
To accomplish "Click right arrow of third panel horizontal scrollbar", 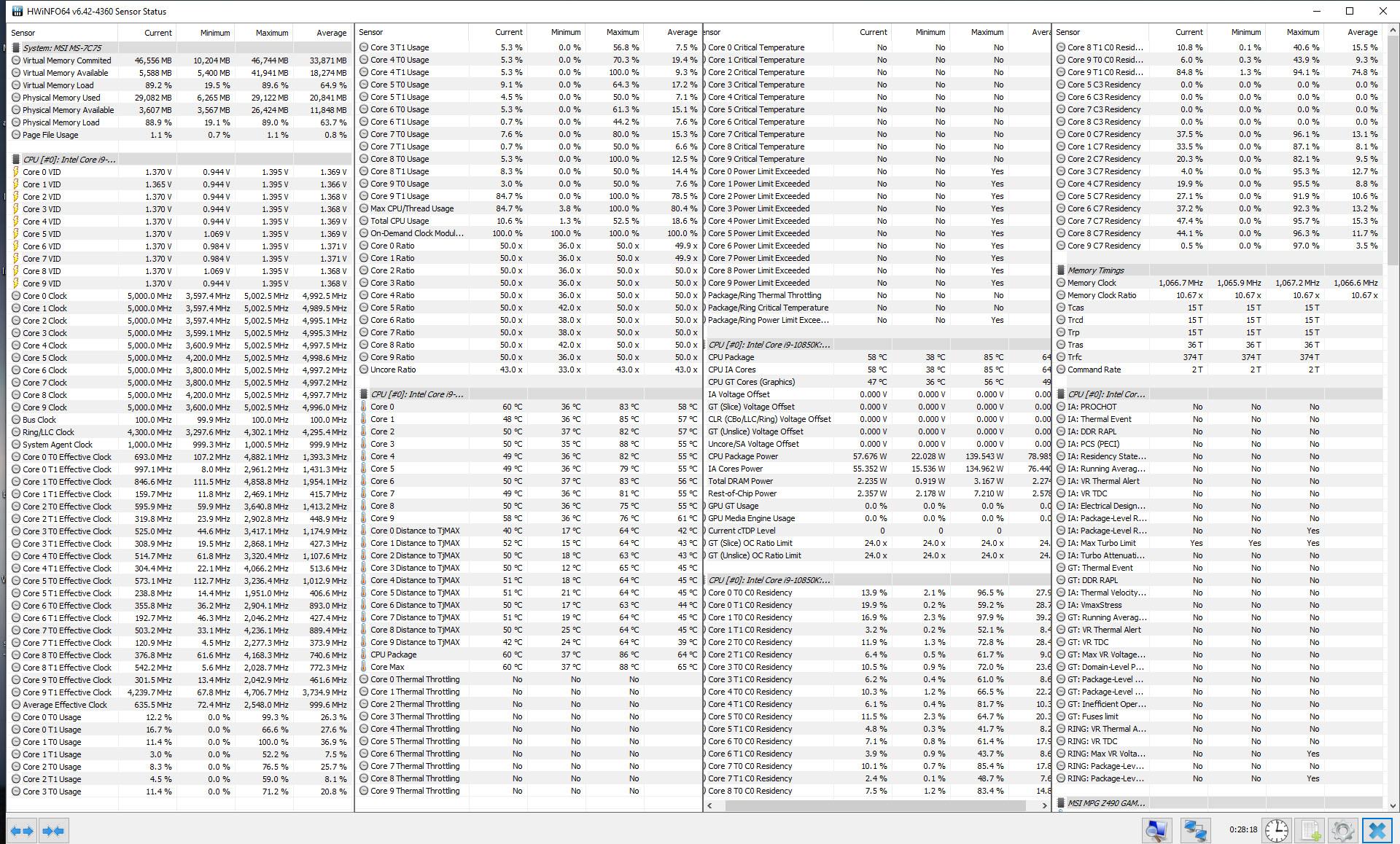I will [x=1044, y=805].
